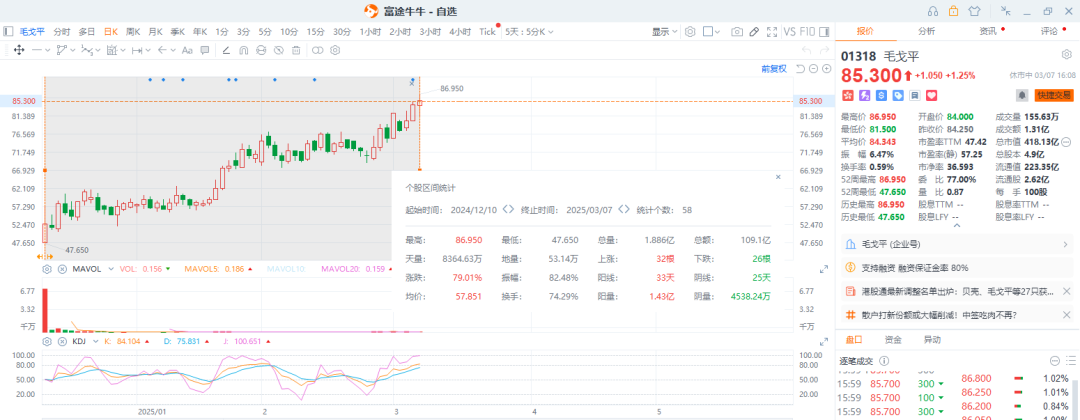This screenshot has width=1080, height=420.
Task: Remove the KDJ indicator
Action: tap(62, 341)
